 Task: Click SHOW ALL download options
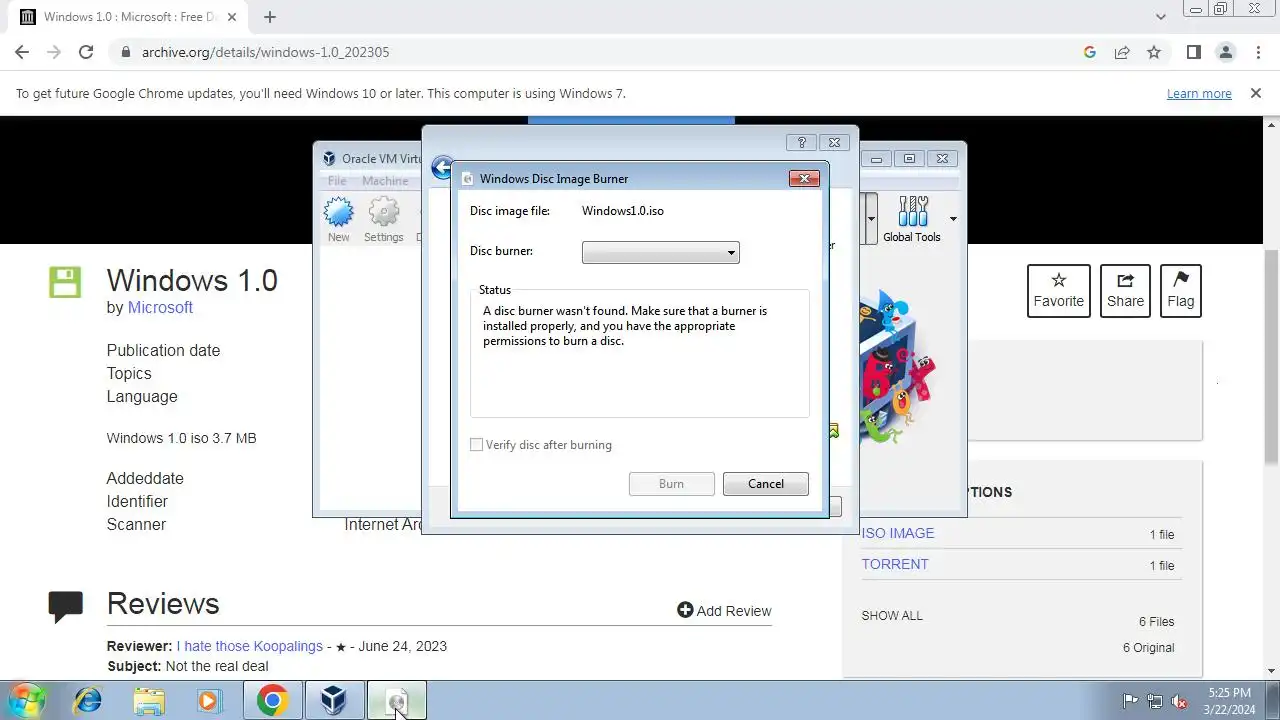pos(892,616)
